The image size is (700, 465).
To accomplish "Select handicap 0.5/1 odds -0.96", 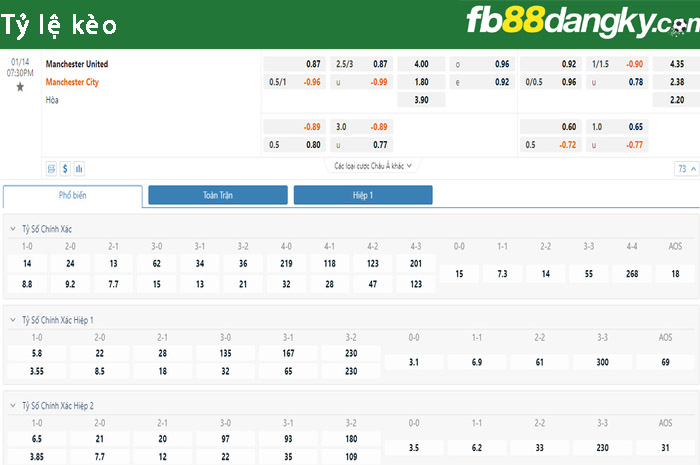I will [295, 82].
